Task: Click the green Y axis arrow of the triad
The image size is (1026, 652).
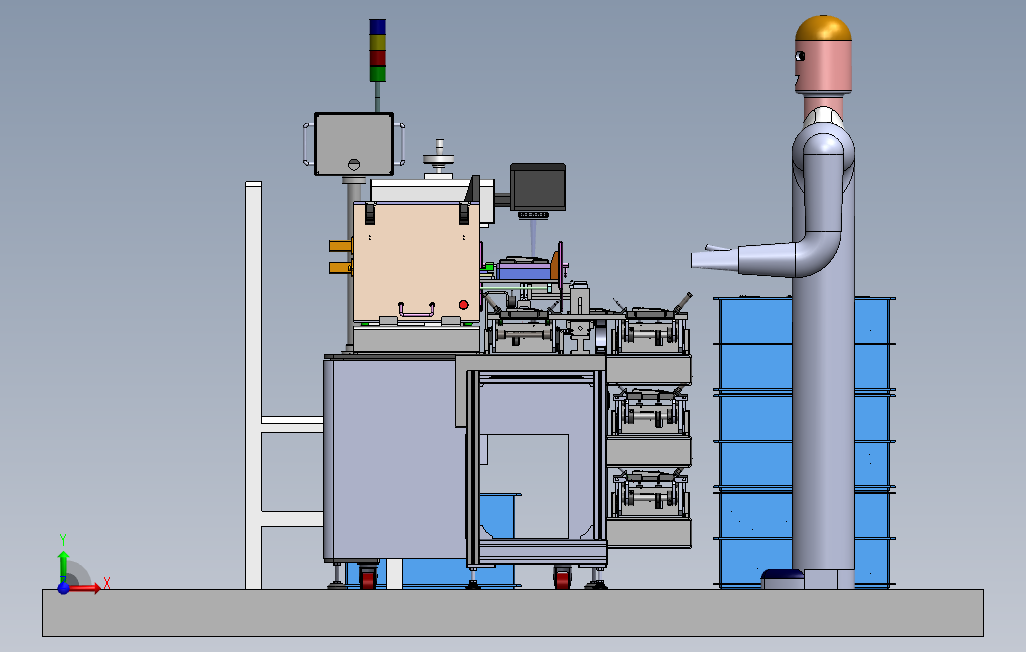Action: (63, 566)
